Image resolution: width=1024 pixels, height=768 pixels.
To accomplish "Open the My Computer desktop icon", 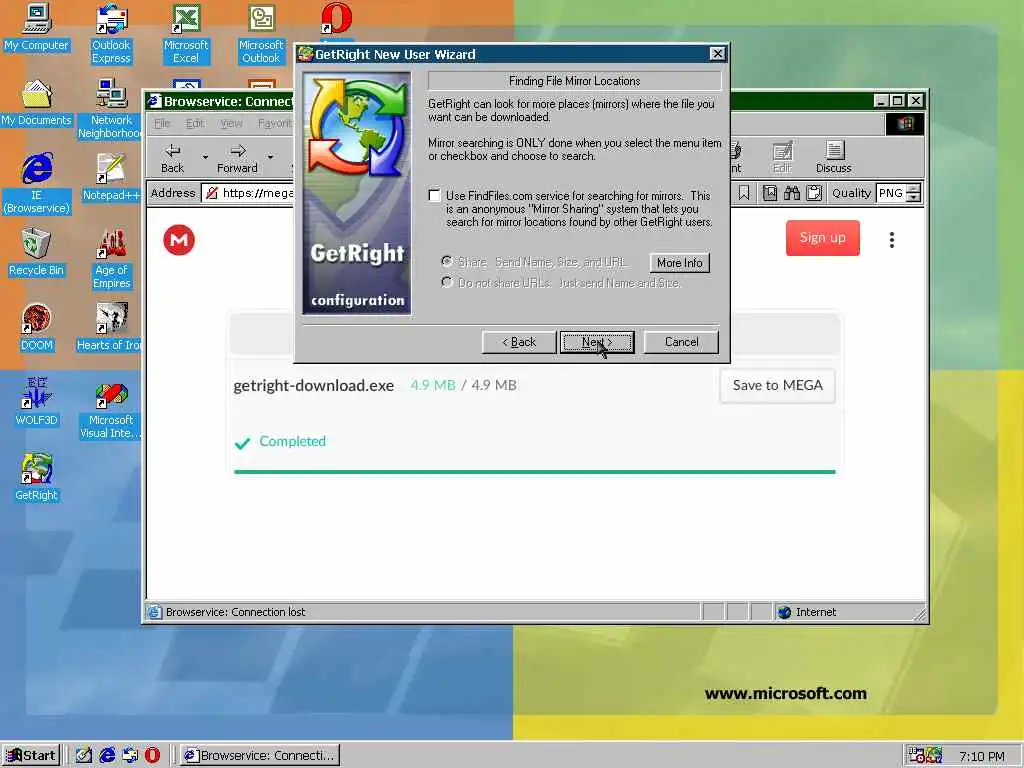I will (x=36, y=29).
